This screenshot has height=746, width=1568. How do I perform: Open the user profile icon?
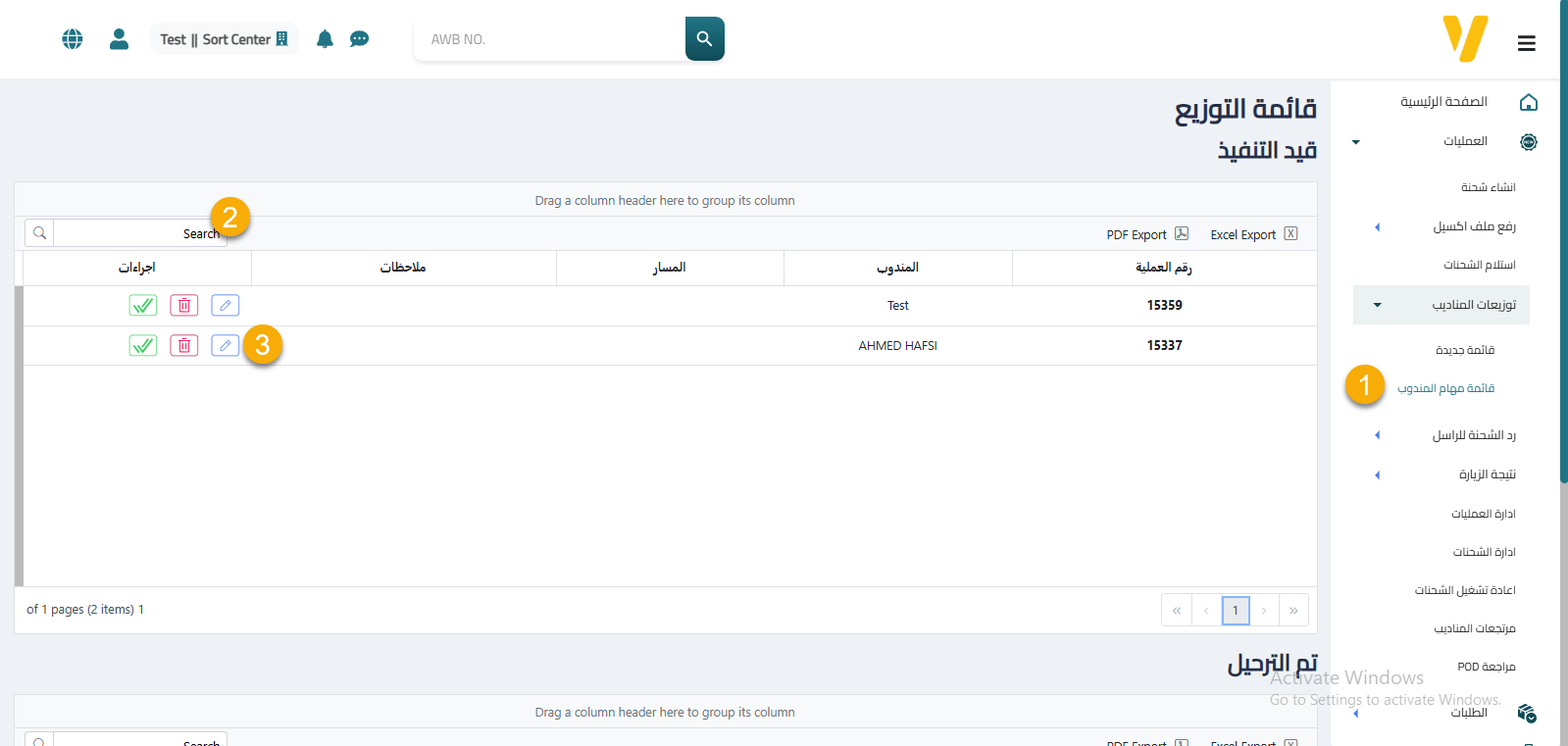tap(119, 39)
